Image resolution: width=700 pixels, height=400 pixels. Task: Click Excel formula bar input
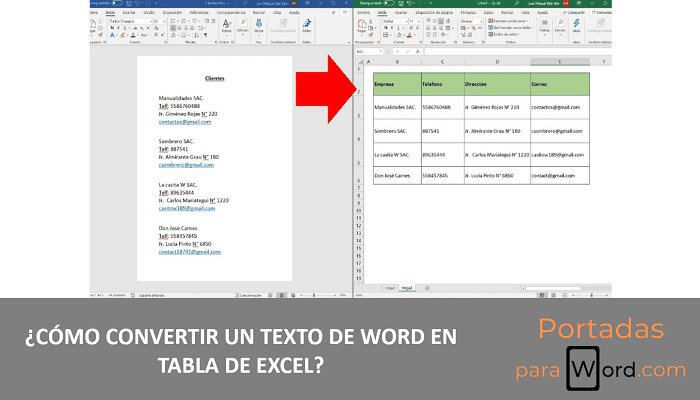click(x=518, y=52)
